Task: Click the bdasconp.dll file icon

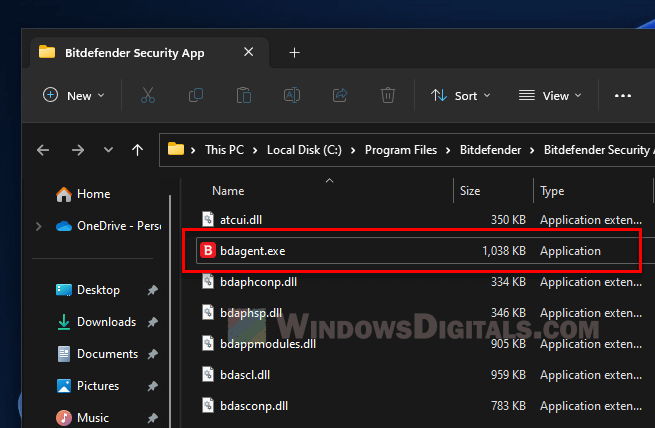Action: coord(208,405)
